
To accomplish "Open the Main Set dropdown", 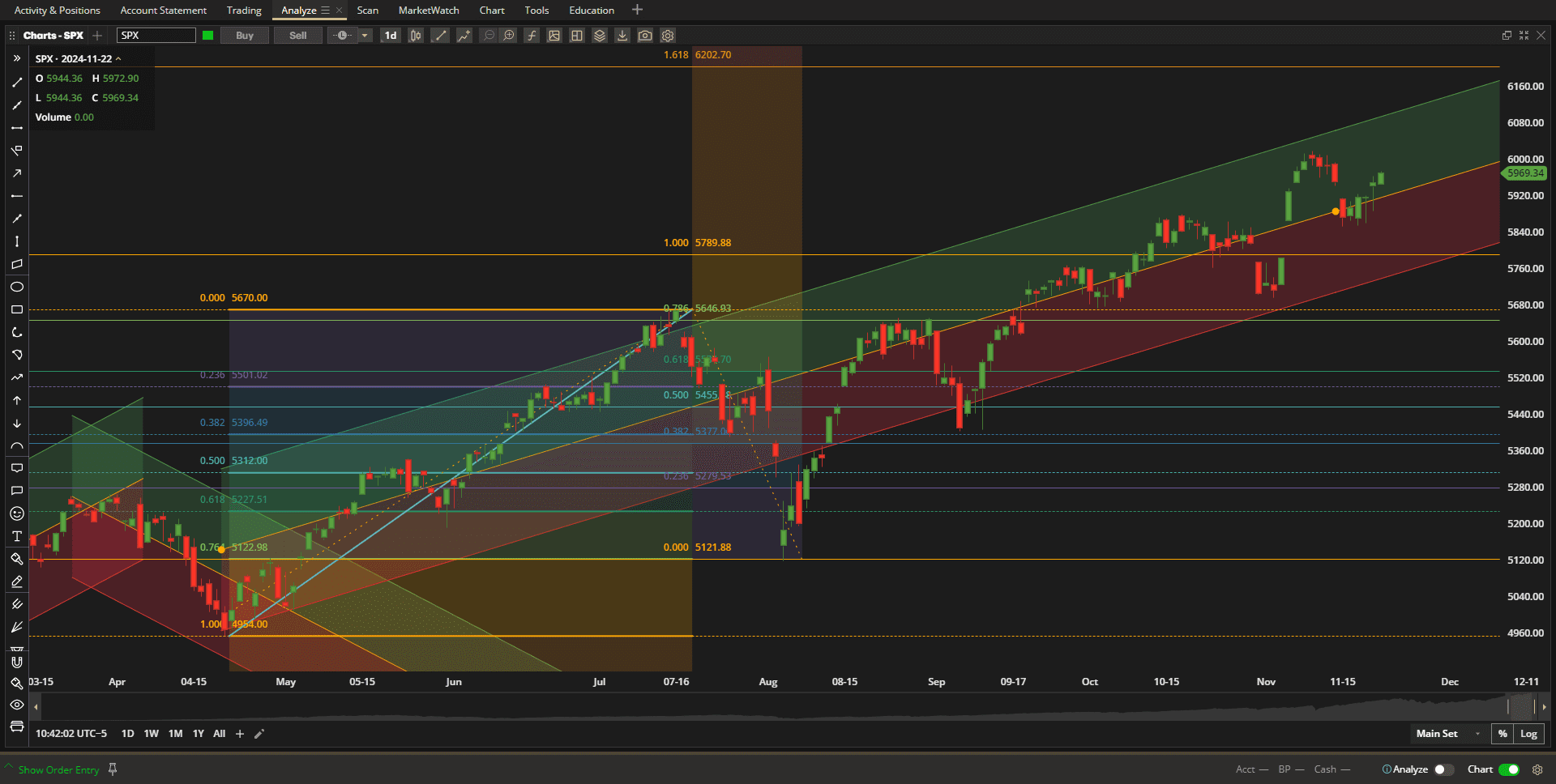I will [1449, 734].
